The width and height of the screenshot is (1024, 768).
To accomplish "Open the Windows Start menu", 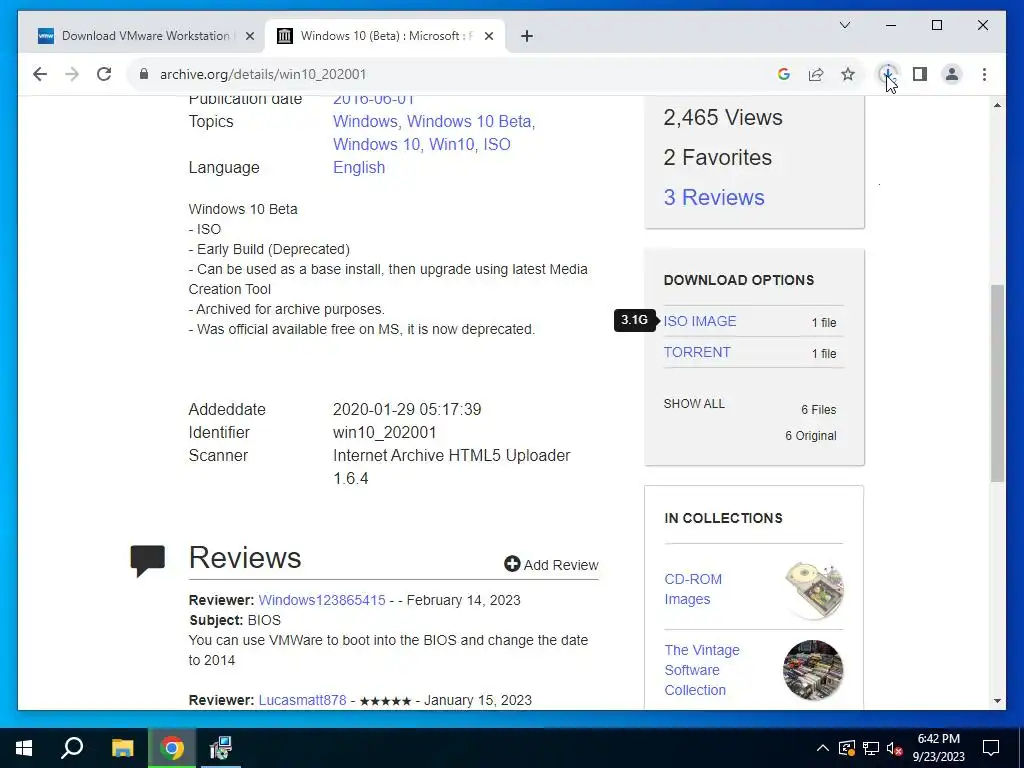I will click(24, 748).
